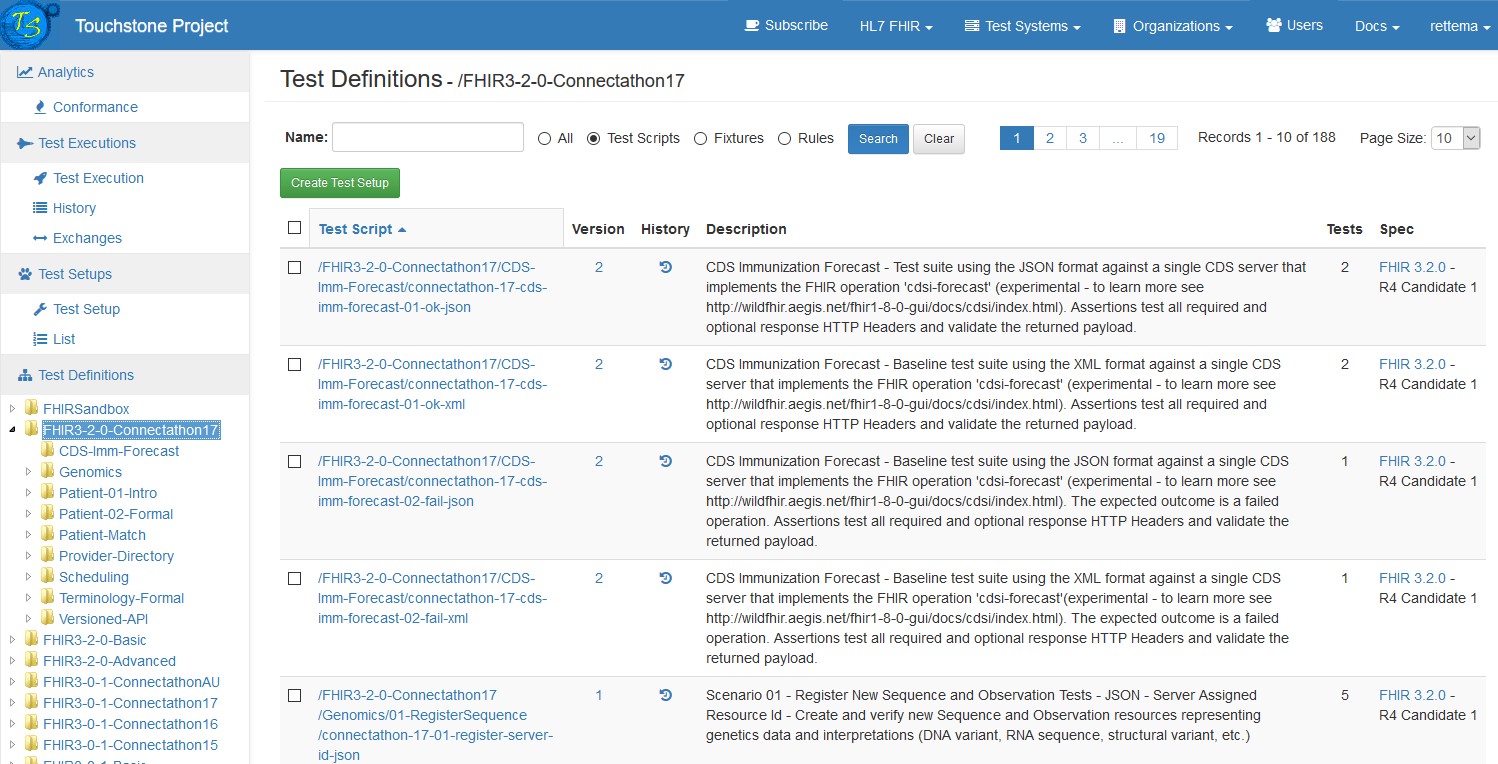
Task: Open the Organizations dropdown menu
Action: point(1173,26)
